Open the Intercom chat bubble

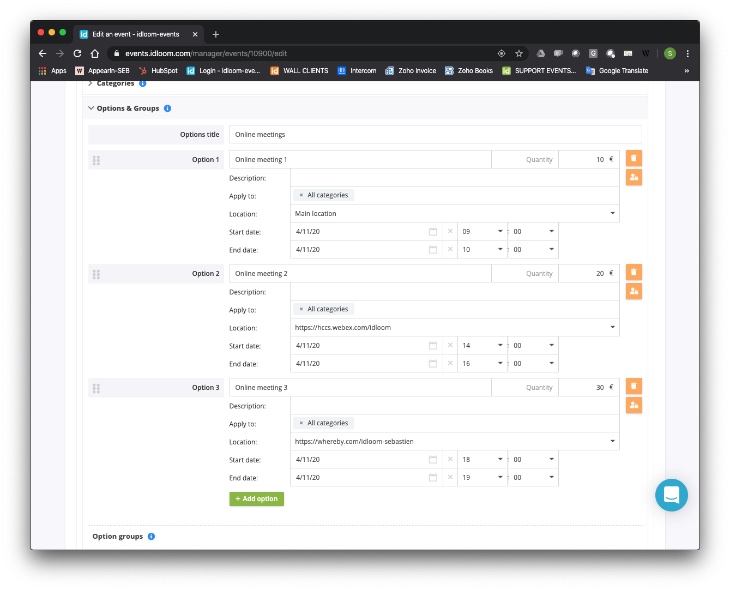click(x=671, y=495)
